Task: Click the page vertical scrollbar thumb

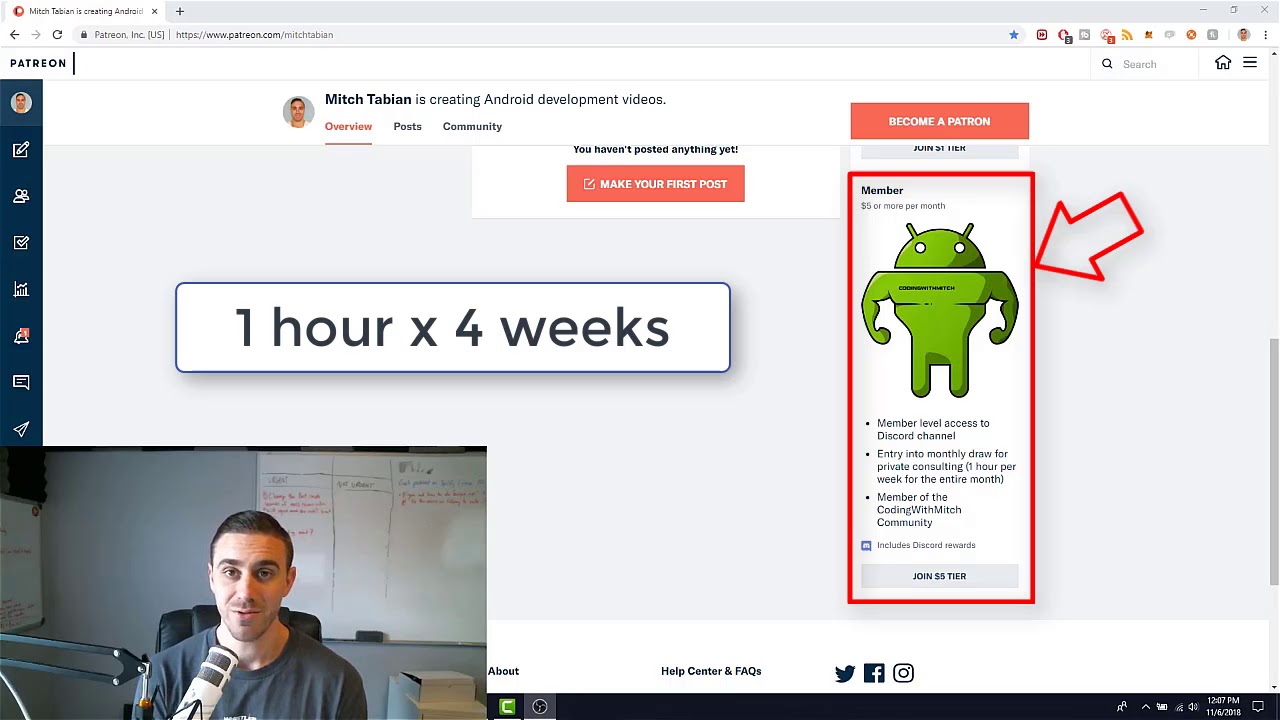Action: [1273, 460]
